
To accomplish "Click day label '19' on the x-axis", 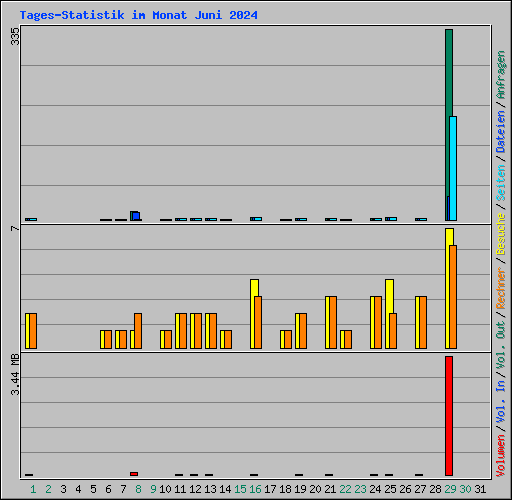I will pos(300,489).
